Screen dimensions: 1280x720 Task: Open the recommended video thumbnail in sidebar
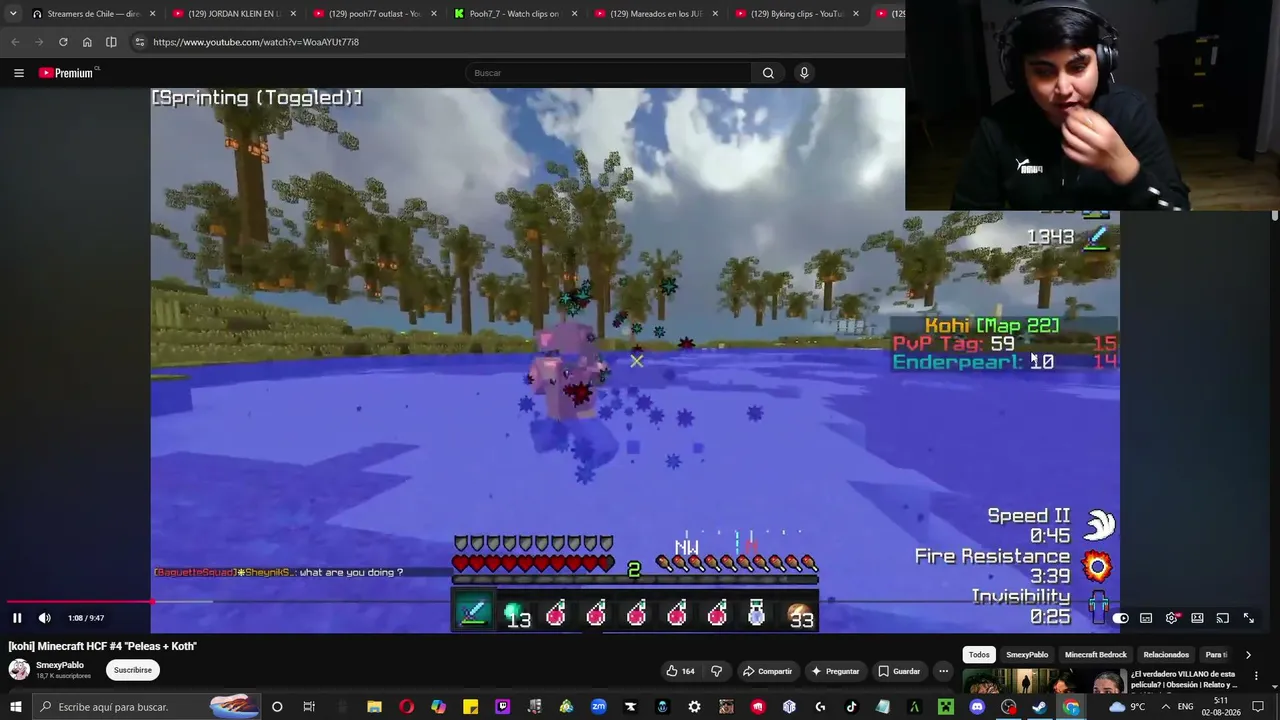pos(1043,681)
